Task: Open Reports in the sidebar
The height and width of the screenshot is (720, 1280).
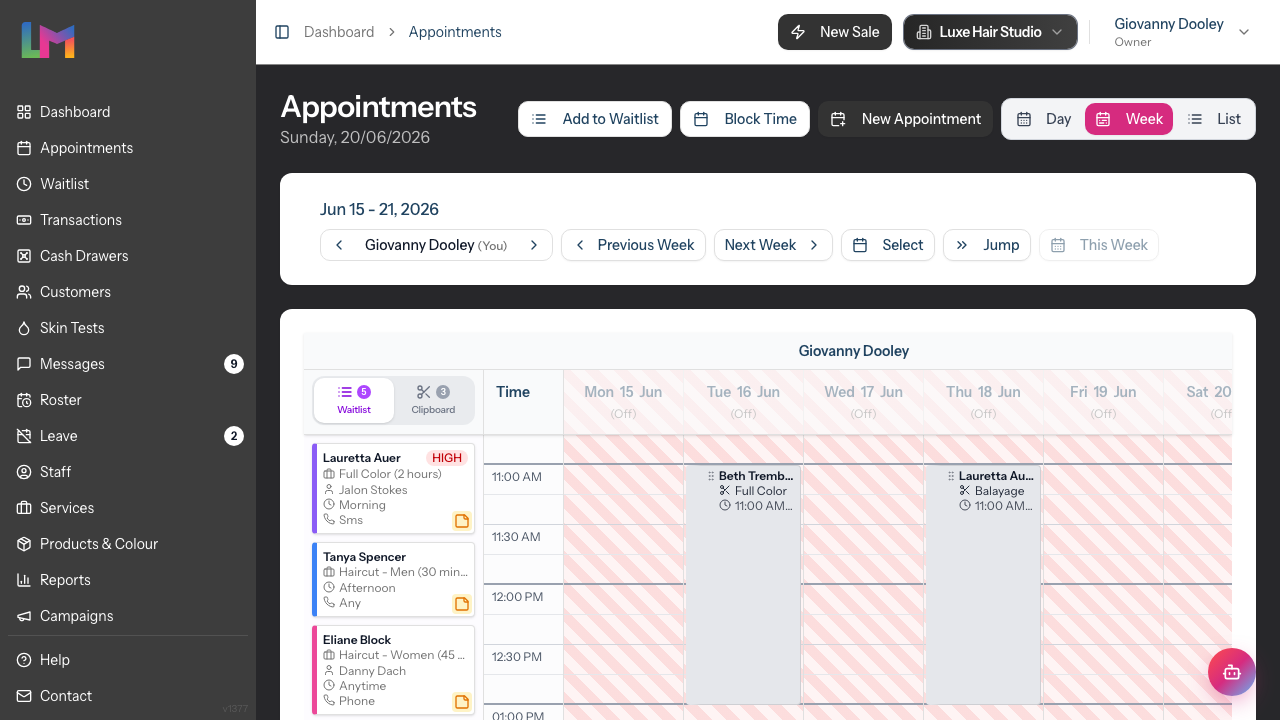Action: pyautogui.click(x=128, y=580)
